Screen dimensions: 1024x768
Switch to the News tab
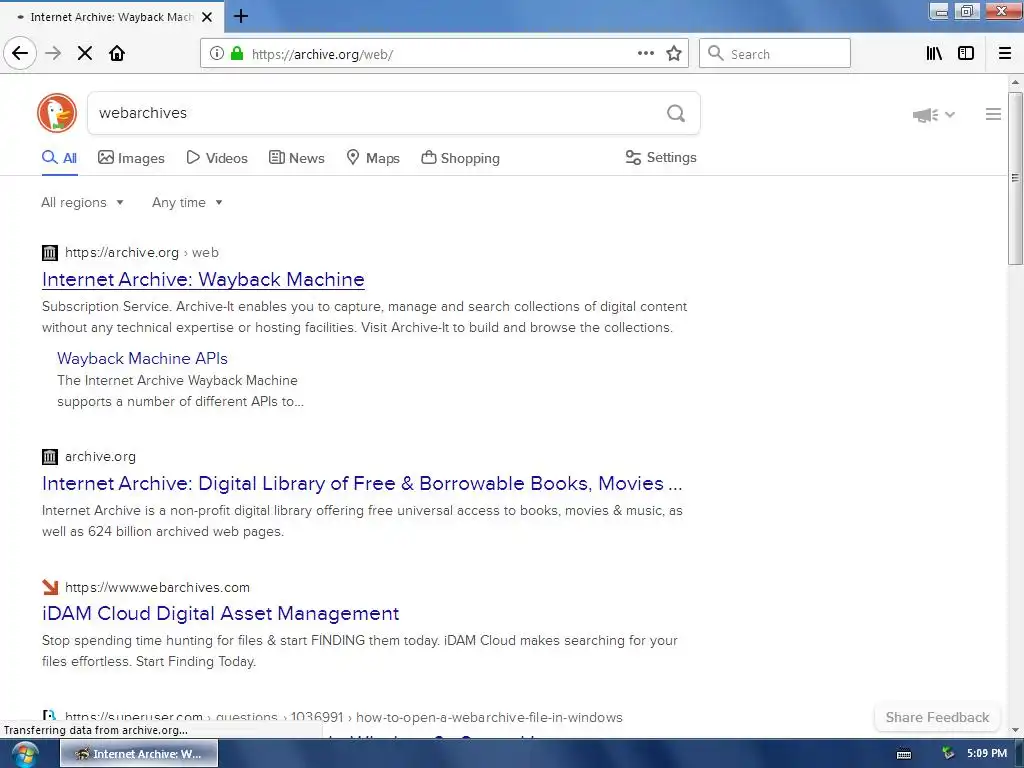coord(296,158)
